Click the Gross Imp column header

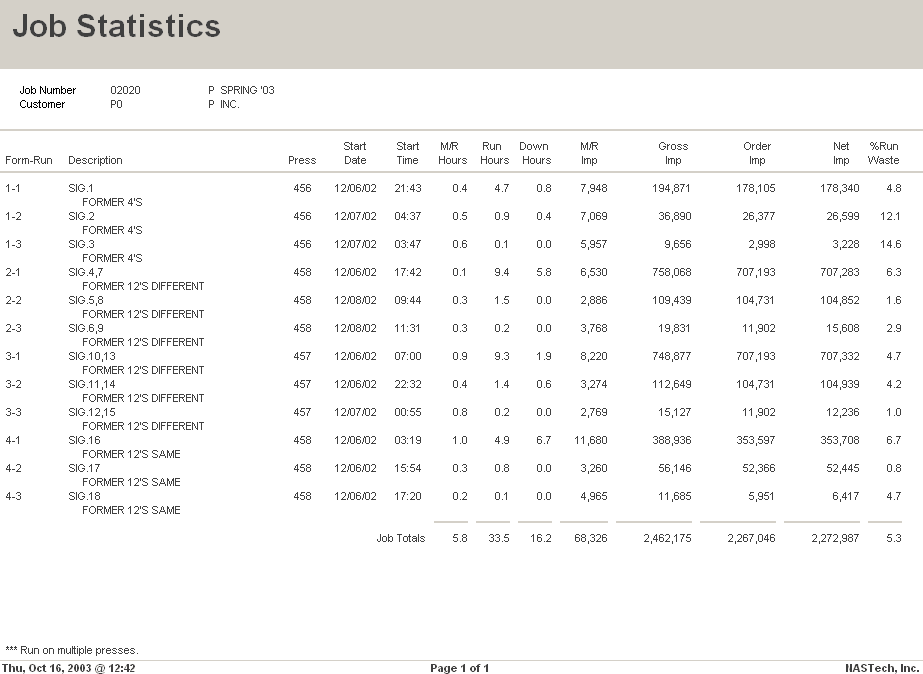tap(673, 153)
